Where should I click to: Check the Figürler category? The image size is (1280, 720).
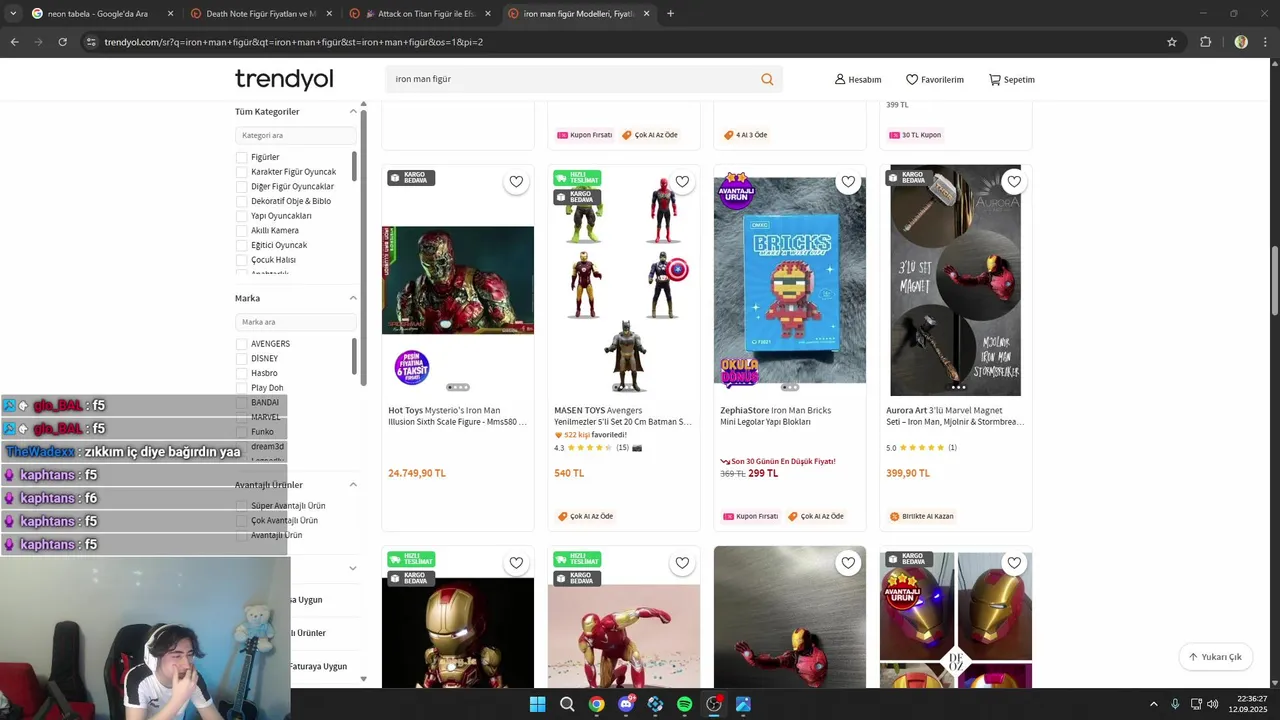241,157
